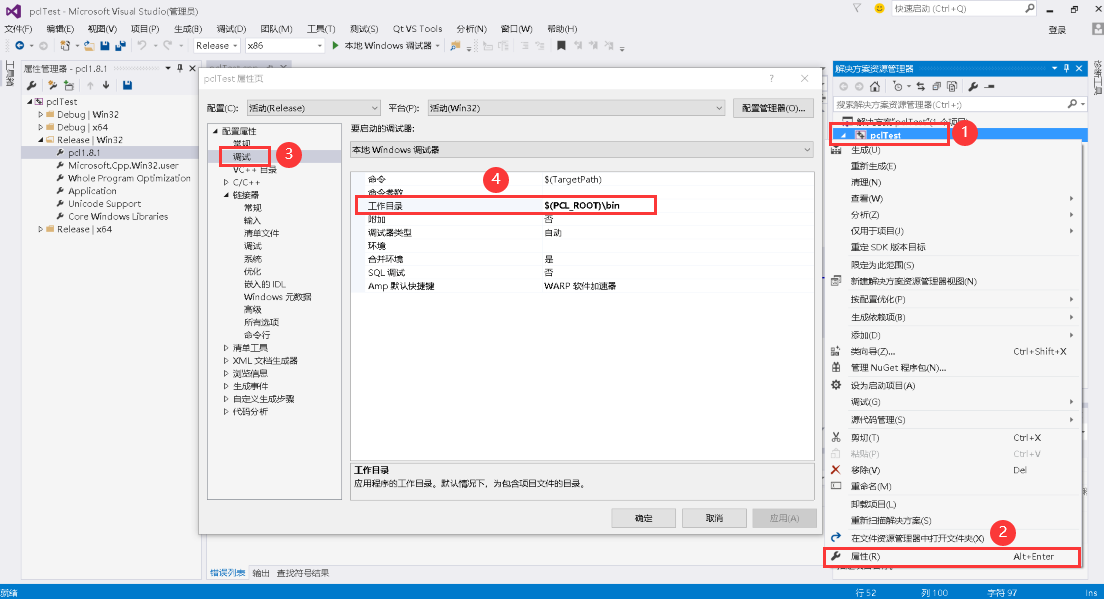The image size is (1105, 600).
Task: Click the 登录 sign-in link
Action: [x=1056, y=30]
